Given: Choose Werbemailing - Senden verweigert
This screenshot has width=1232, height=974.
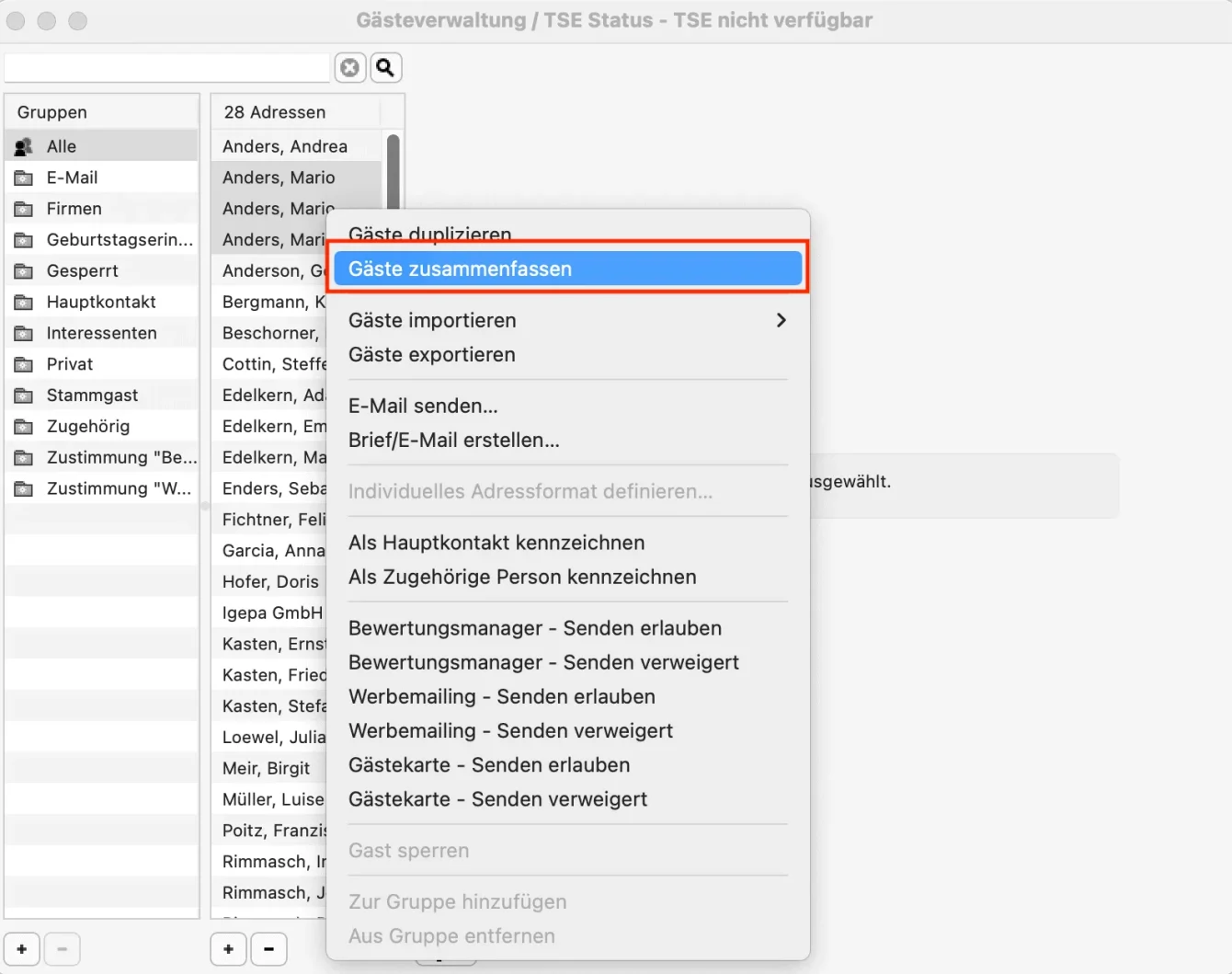Looking at the screenshot, I should coord(567,730).
